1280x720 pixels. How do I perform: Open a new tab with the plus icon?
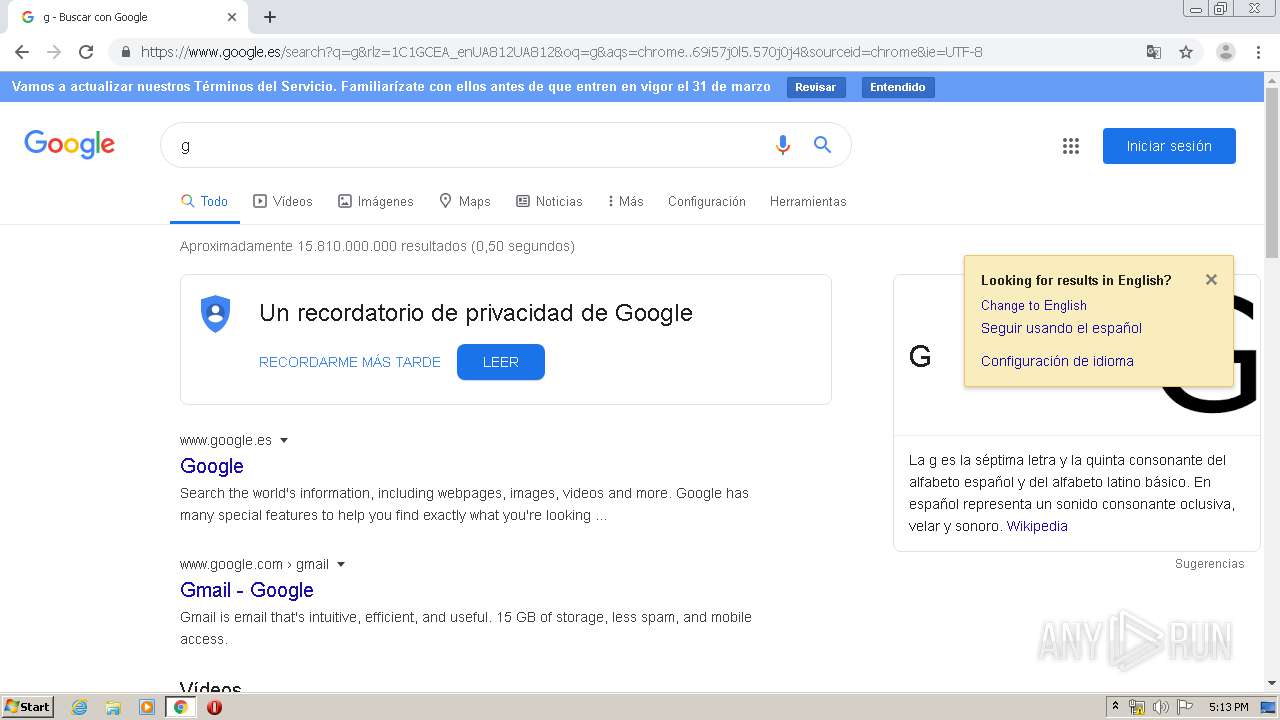(x=270, y=17)
